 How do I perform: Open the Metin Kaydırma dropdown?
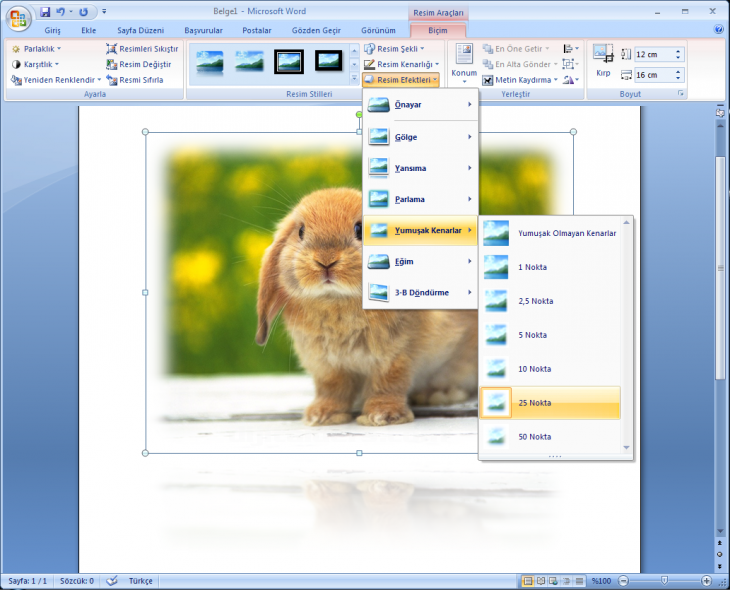[x=520, y=80]
